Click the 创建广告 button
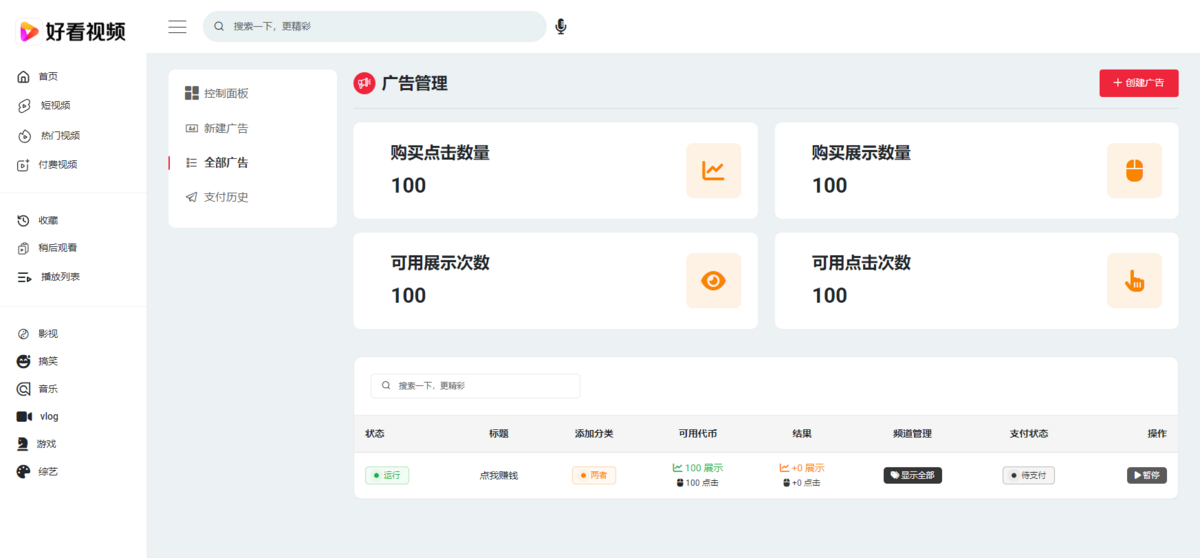This screenshot has height=558, width=1200. [1138, 83]
